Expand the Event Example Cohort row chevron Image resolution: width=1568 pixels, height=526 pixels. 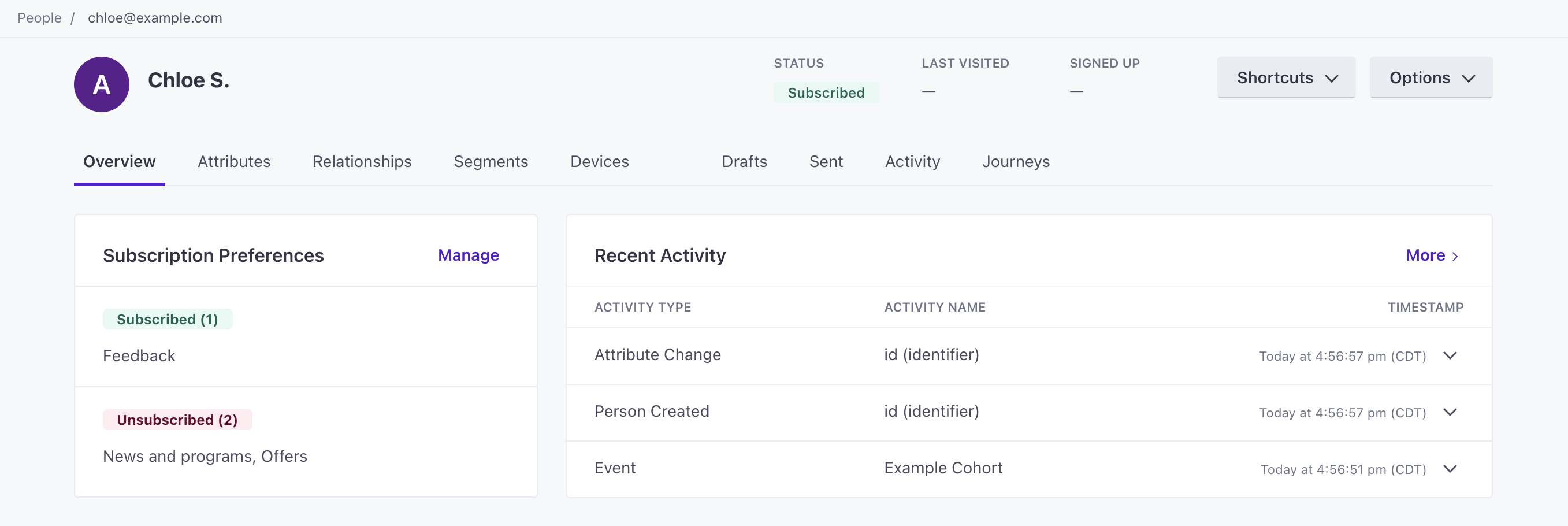pyautogui.click(x=1451, y=469)
